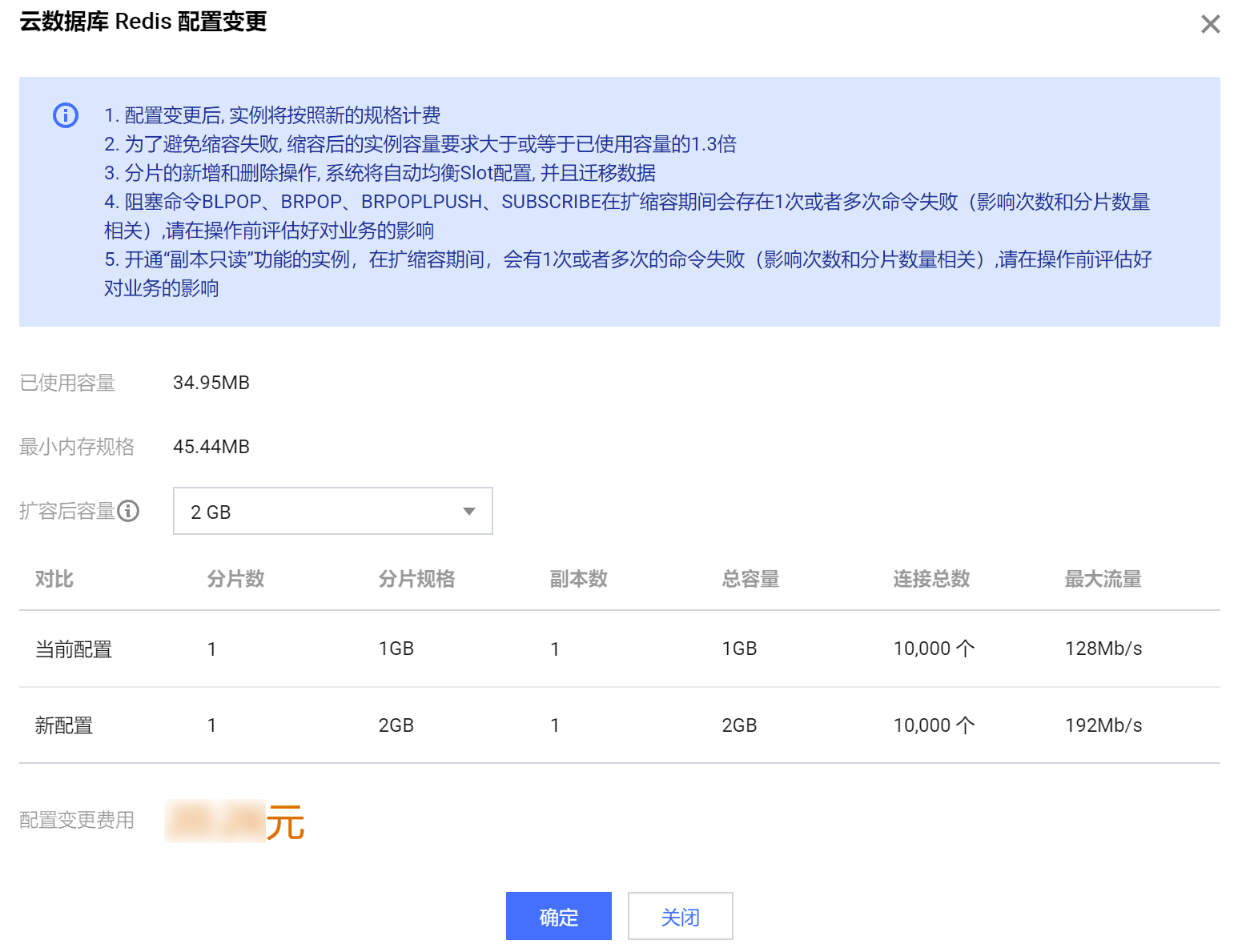1242x952 pixels.
Task: Click the 配置变更费用 label
Action: click(77, 821)
